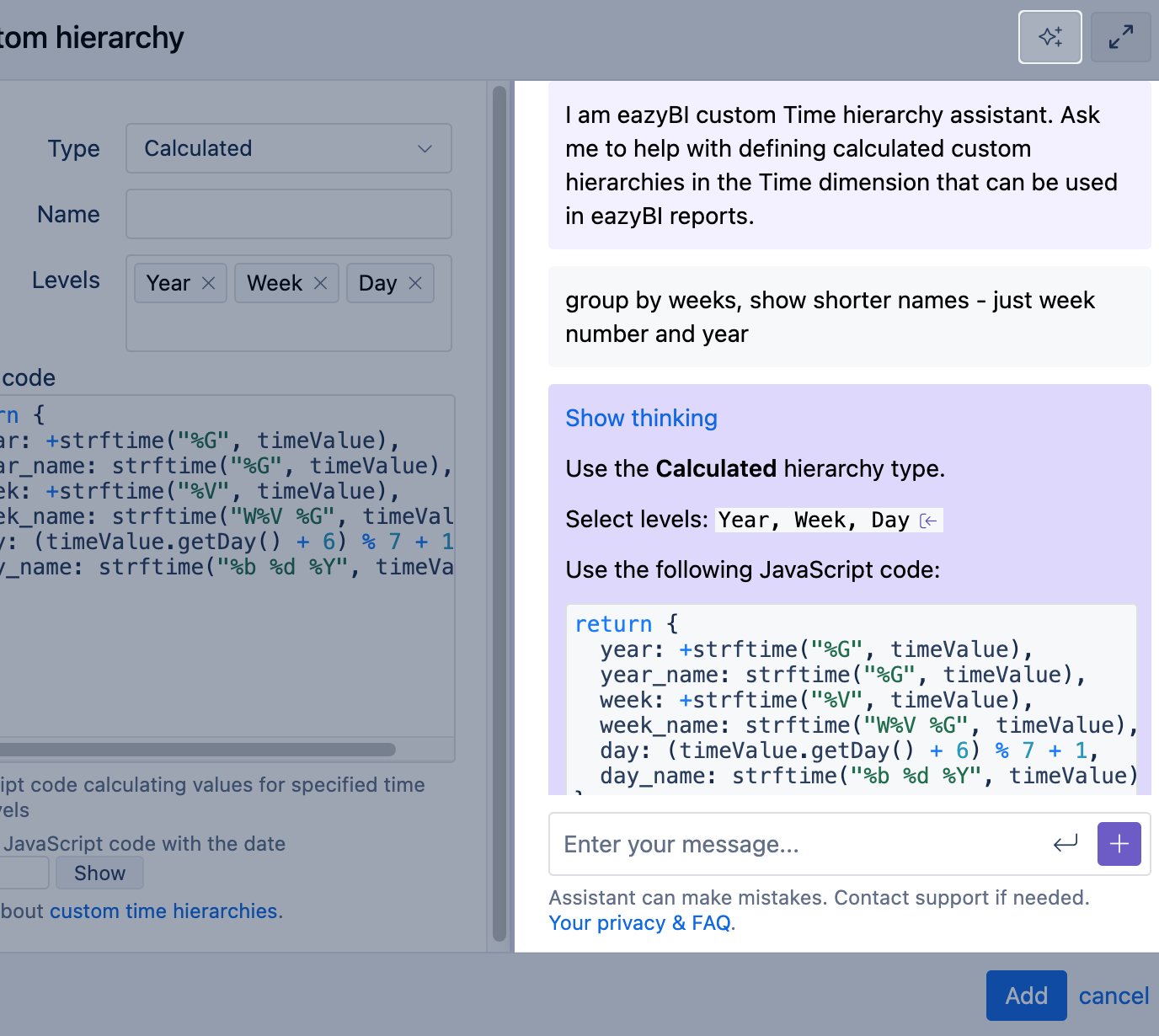
Task: Open the custom time hierarchies link
Action: point(164,911)
